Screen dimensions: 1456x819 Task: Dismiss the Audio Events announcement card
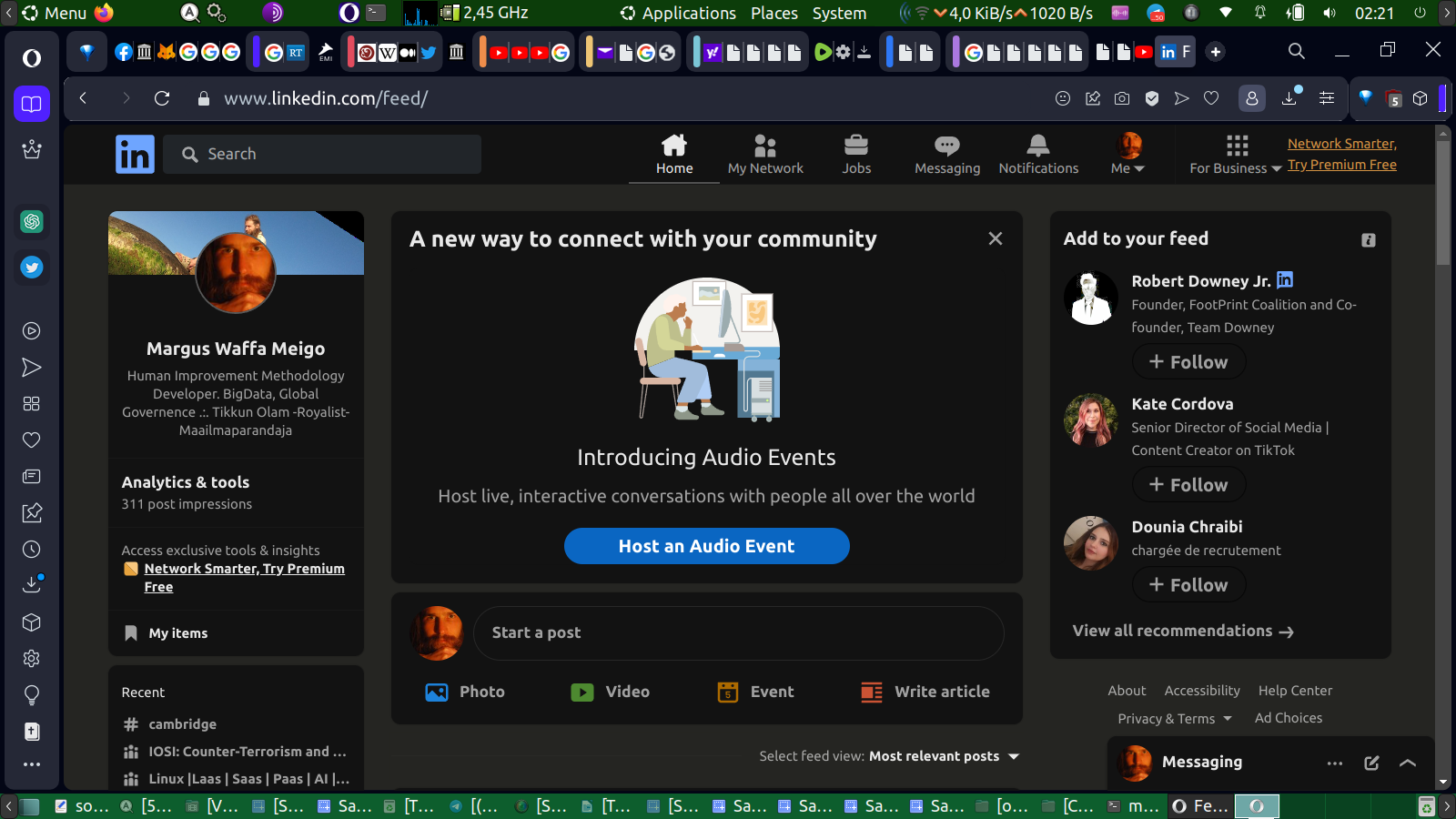(996, 238)
